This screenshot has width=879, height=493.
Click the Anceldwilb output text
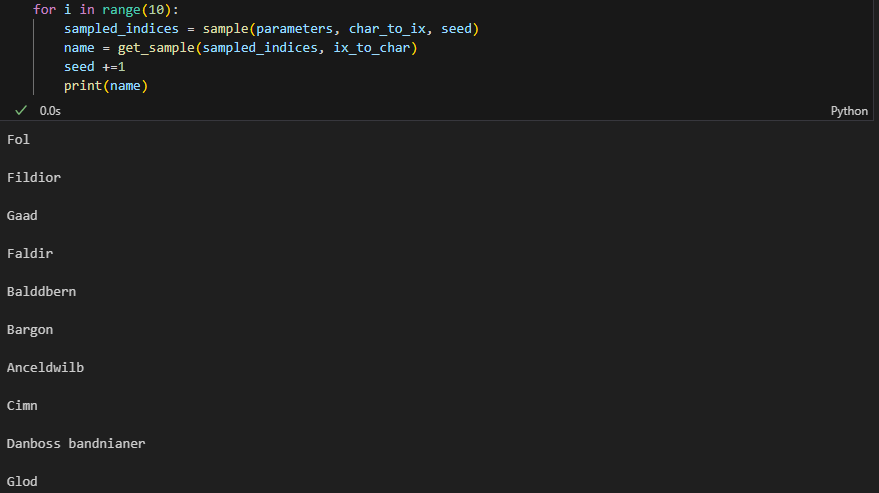pos(45,368)
